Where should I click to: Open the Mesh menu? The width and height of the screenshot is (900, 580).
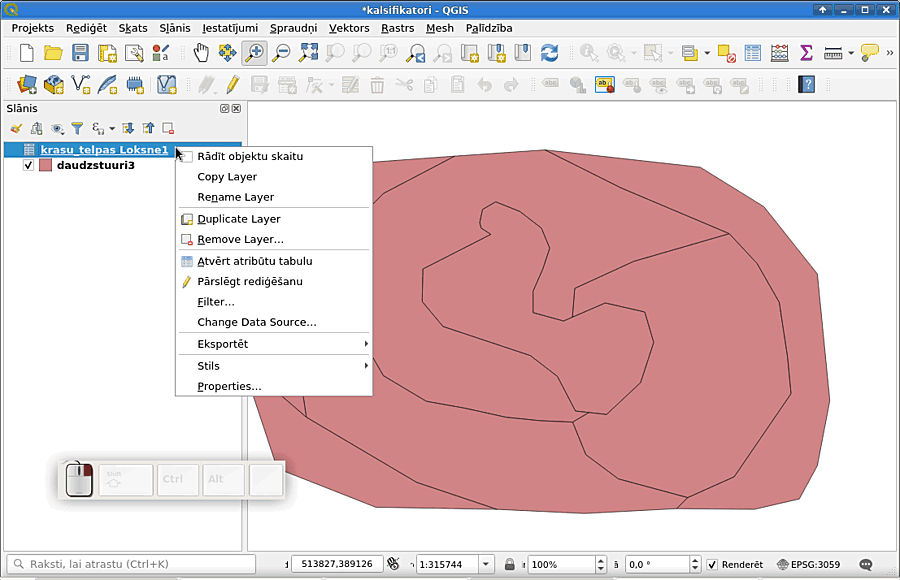pyautogui.click(x=440, y=28)
